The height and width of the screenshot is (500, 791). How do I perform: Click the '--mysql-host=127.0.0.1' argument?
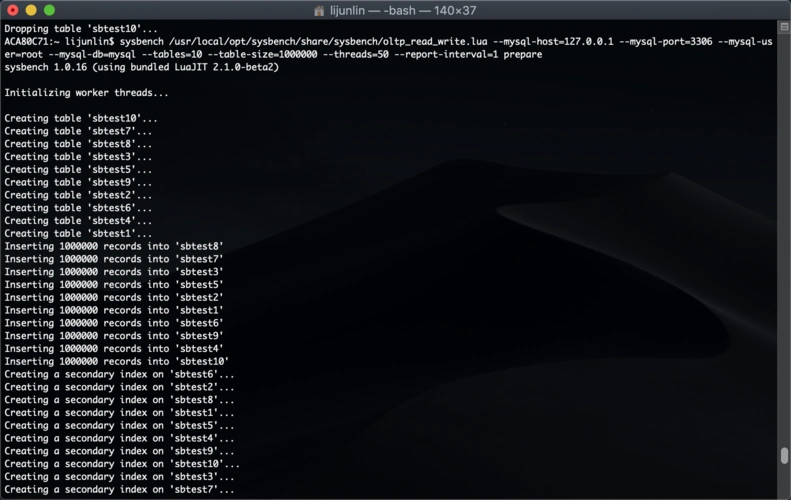click(553, 41)
